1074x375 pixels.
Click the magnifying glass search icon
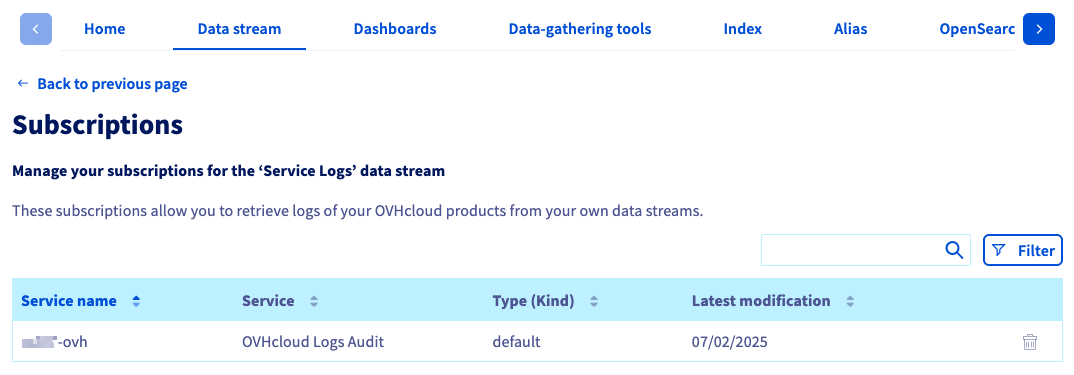click(x=954, y=250)
